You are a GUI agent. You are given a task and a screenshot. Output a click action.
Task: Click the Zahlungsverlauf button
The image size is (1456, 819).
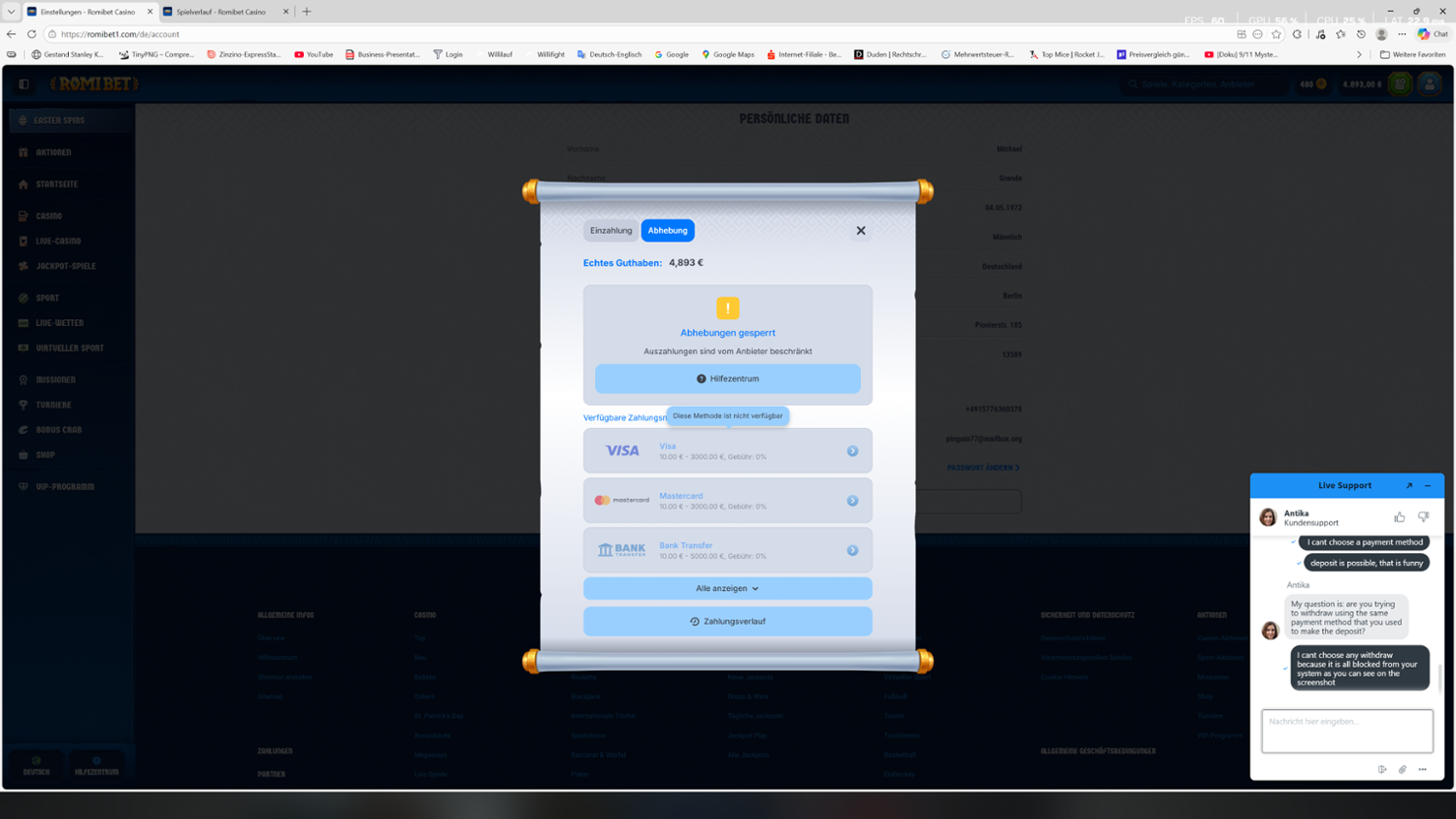(x=727, y=621)
